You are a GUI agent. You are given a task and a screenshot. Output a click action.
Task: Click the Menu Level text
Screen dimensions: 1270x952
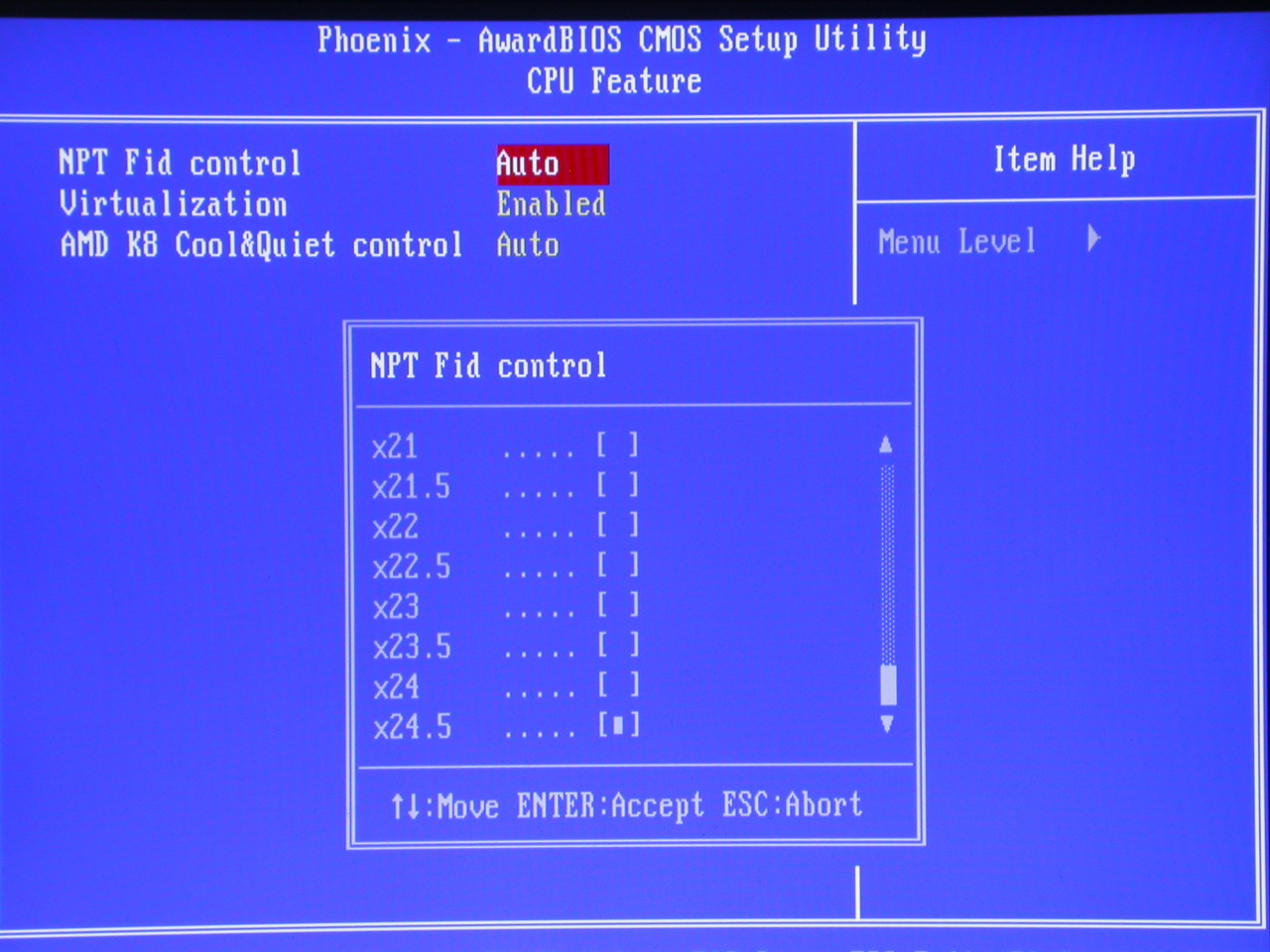956,241
